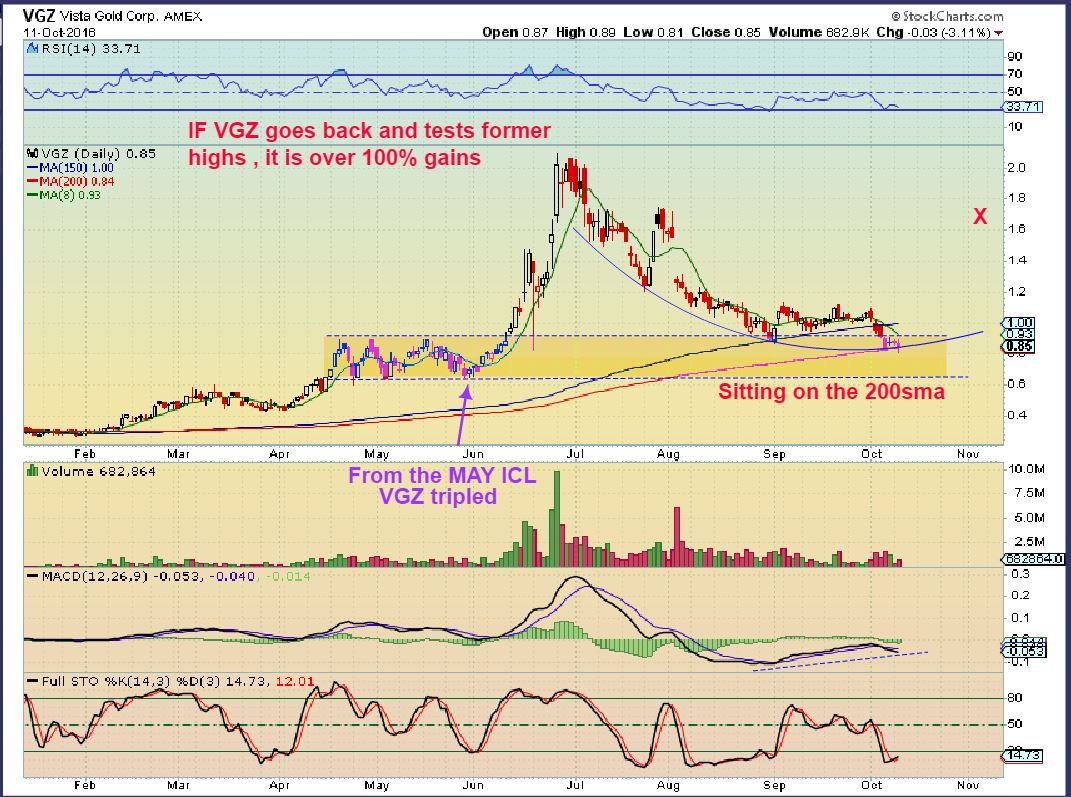Select the Vista Gold Corp. AMEX company name
Viewport: 1071px width, 797px height.
click(x=130, y=16)
